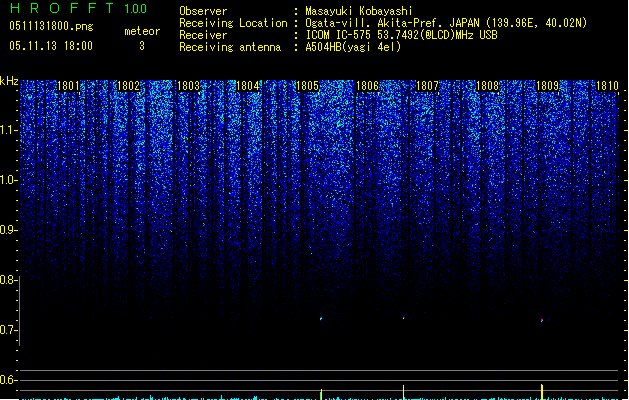Click the 0.6 kHz axis label
This screenshot has width=629, height=400.
coord(8,380)
